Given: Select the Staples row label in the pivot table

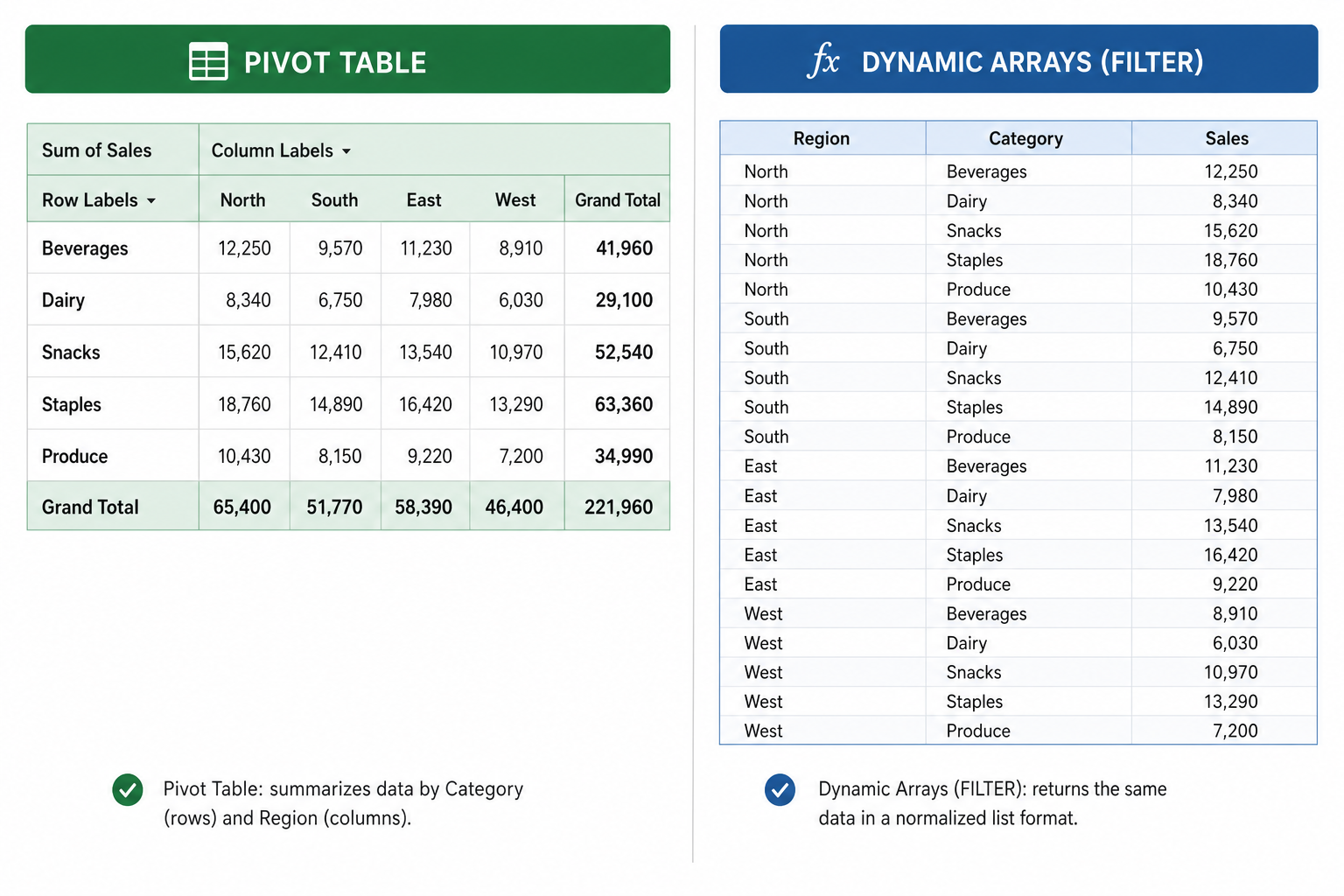Looking at the screenshot, I should point(72,404).
